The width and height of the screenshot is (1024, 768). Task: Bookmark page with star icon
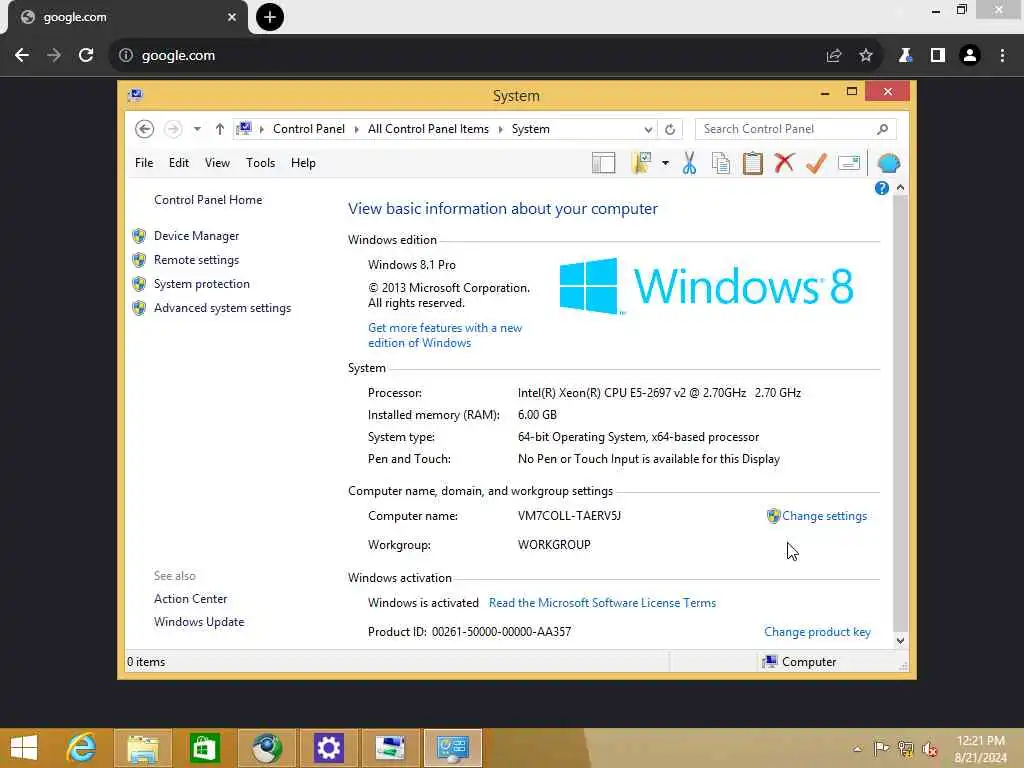click(x=866, y=56)
